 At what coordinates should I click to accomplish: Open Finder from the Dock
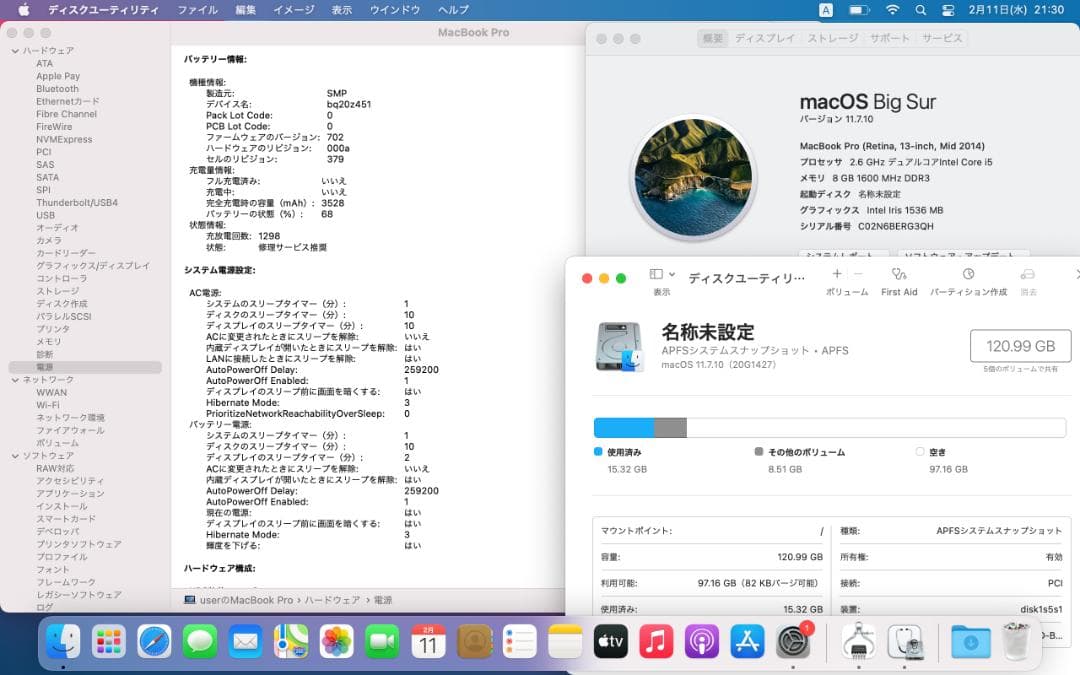pos(63,641)
